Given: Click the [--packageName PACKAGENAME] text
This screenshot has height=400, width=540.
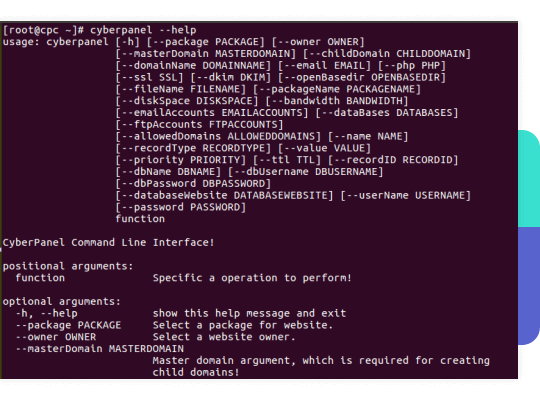Looking at the screenshot, I should 337,89.
